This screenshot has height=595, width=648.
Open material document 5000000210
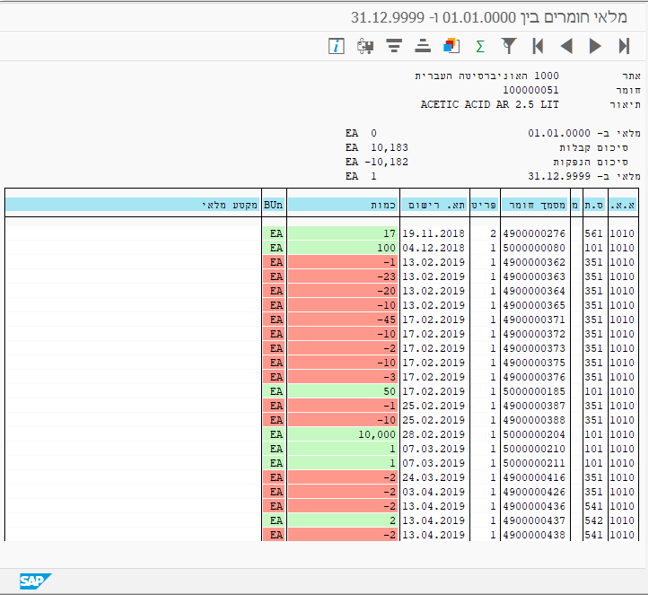pyautogui.click(x=534, y=449)
